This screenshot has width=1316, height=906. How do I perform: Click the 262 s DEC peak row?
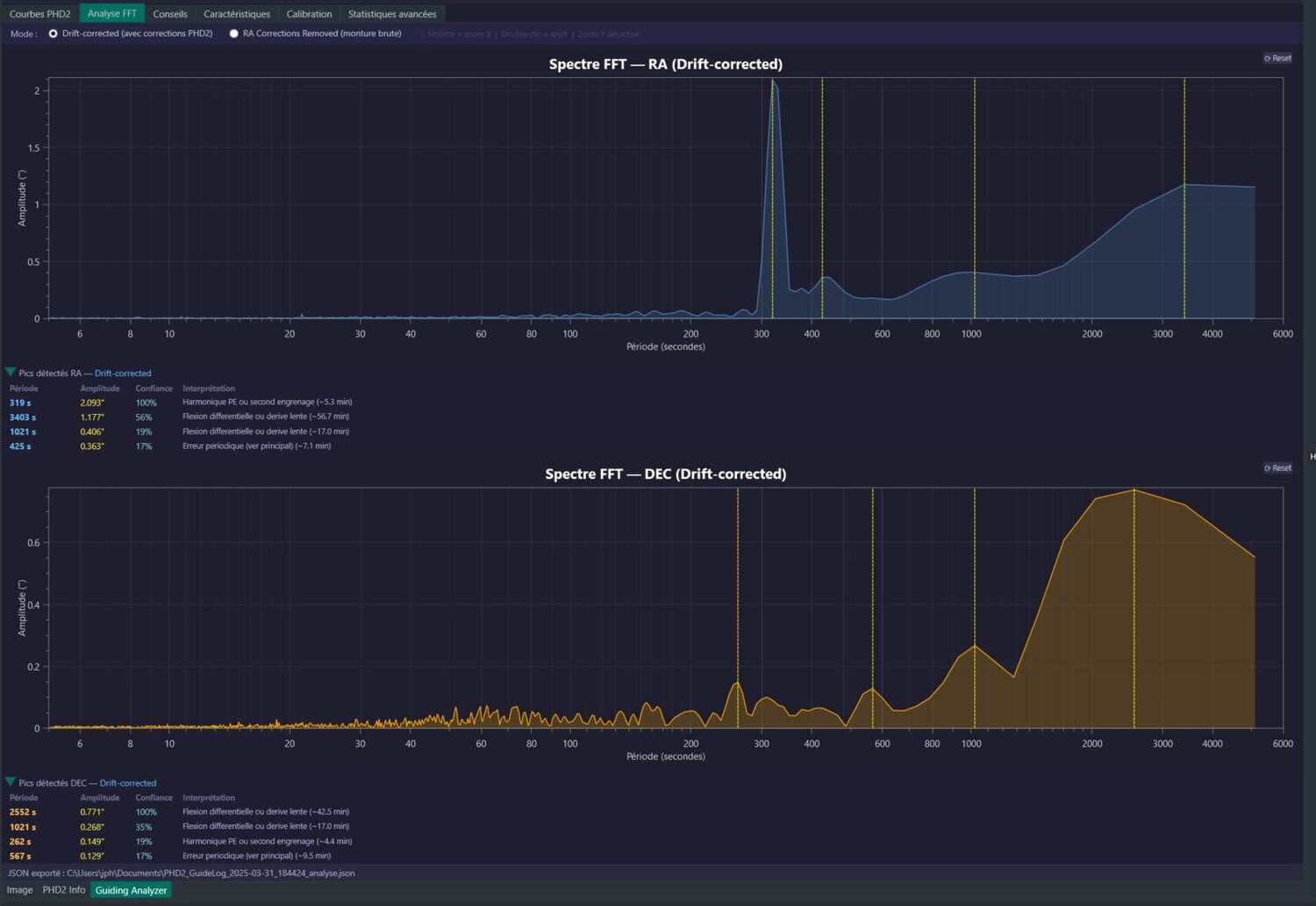pos(181,841)
